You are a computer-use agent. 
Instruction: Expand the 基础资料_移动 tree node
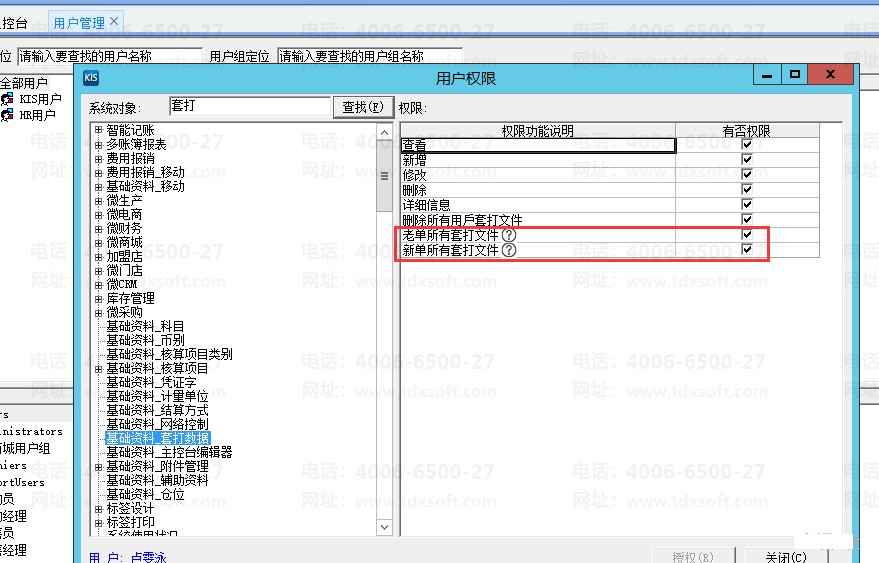click(99, 187)
